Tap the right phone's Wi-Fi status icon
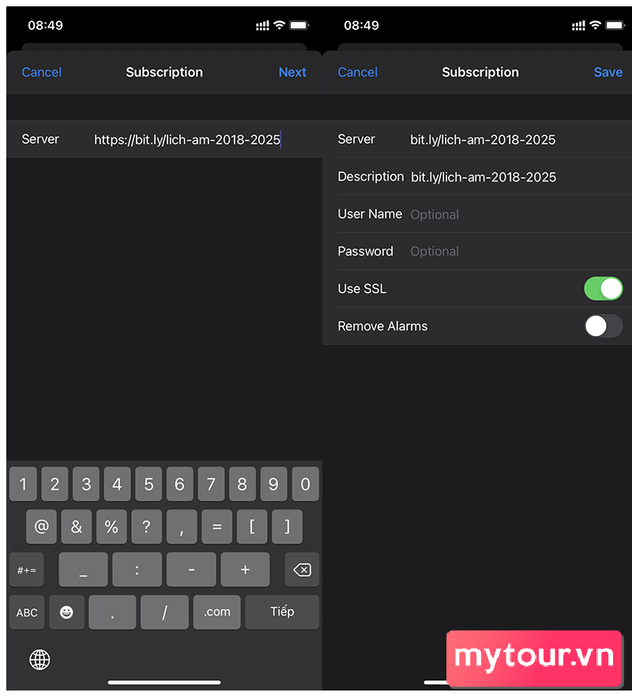Image resolution: width=632 pixels, height=700 pixels. [595, 25]
